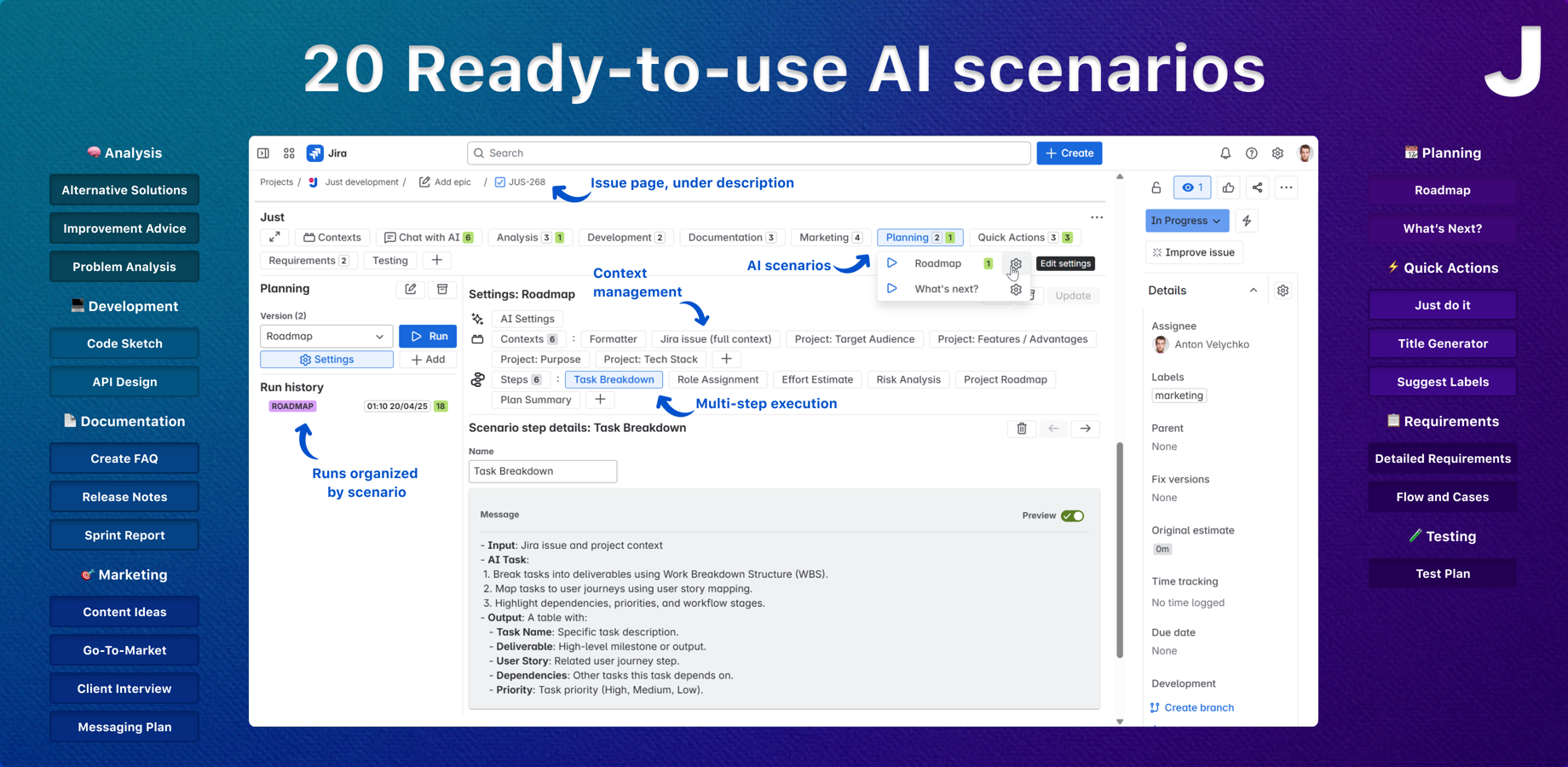Click the Run button
The width and height of the screenshot is (1568, 767).
(428, 337)
